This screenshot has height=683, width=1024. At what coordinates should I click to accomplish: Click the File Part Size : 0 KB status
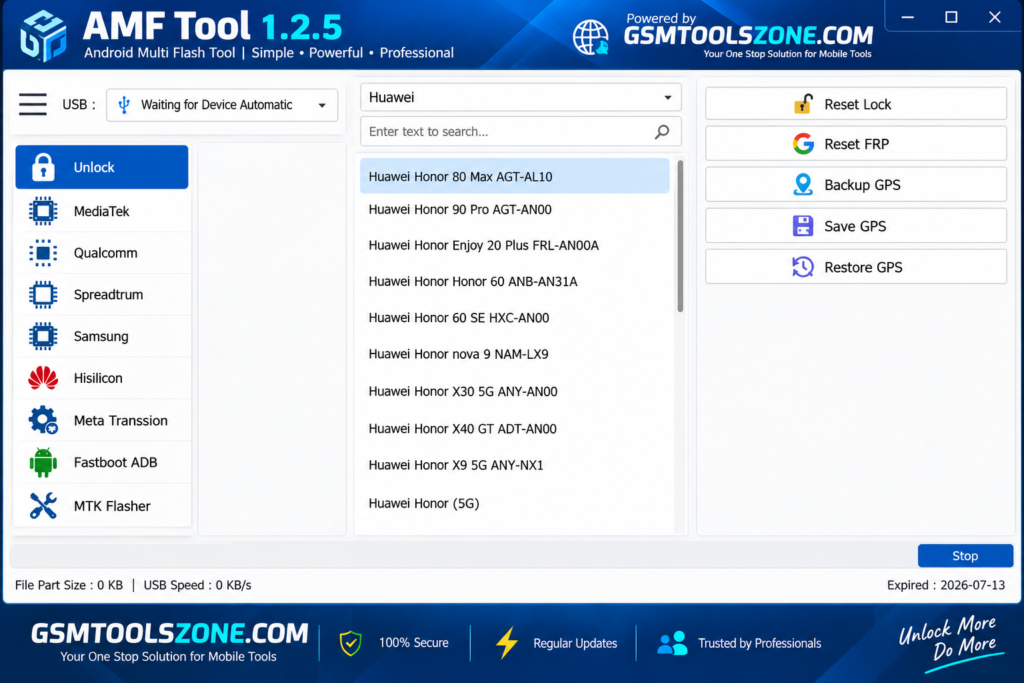[x=69, y=585]
